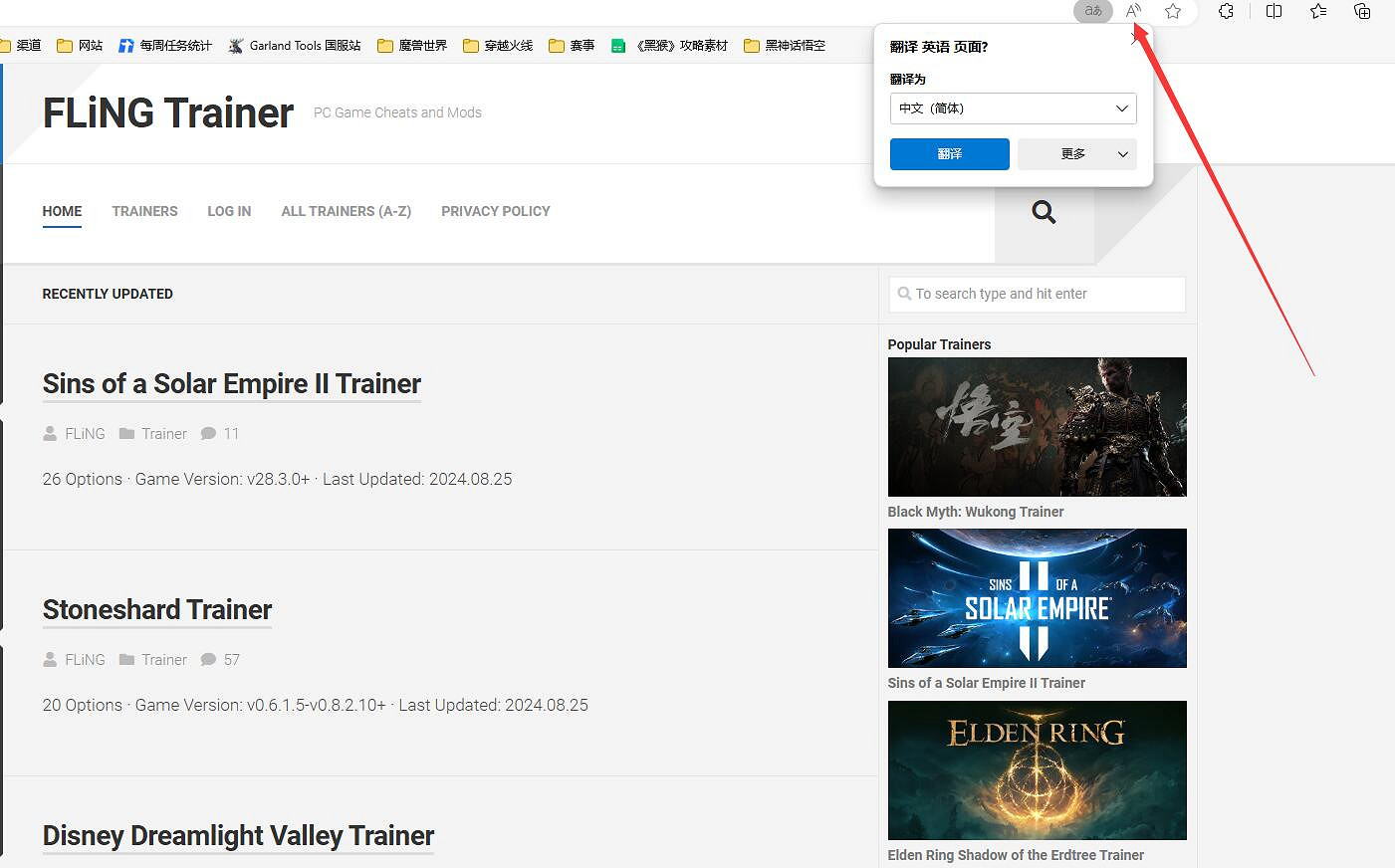Open ALL TRAINERS (A-Z) nav item
The width and height of the screenshot is (1395, 868).
pos(346,211)
